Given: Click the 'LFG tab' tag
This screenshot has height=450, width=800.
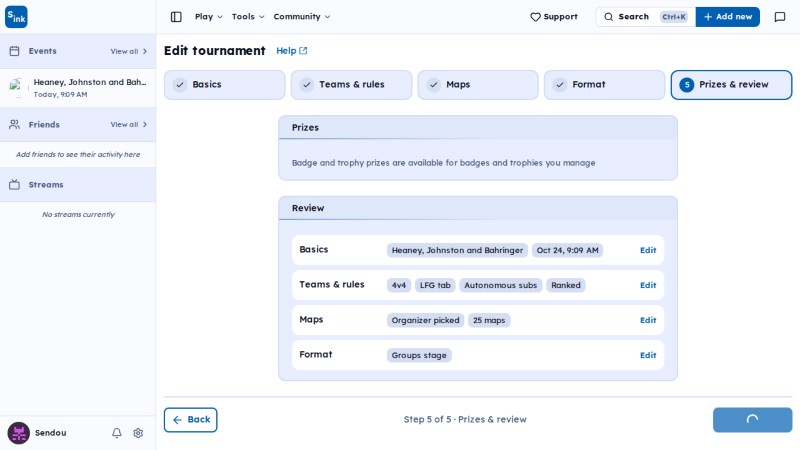Looking at the screenshot, I should [435, 285].
